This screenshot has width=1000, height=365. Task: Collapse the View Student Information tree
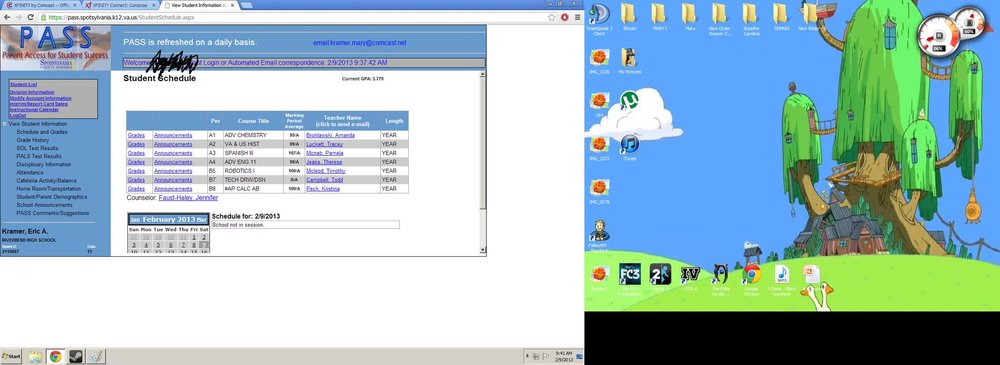click(5, 124)
